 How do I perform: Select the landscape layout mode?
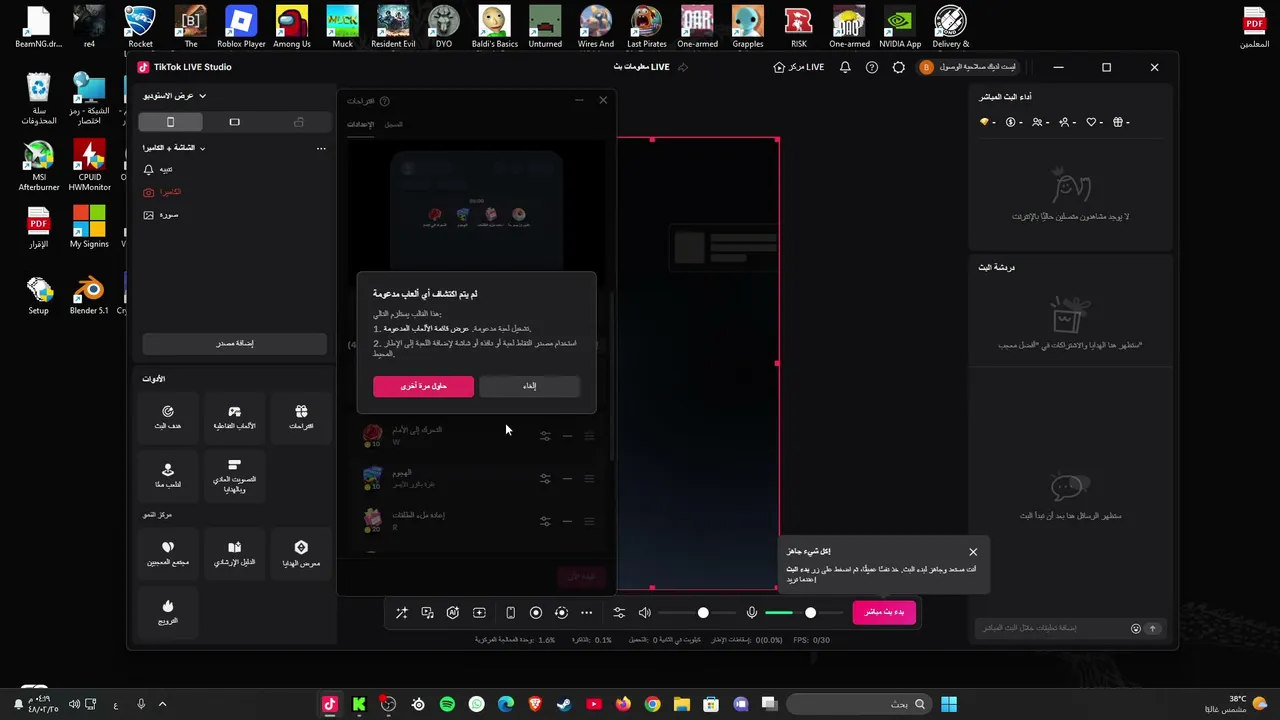point(235,122)
